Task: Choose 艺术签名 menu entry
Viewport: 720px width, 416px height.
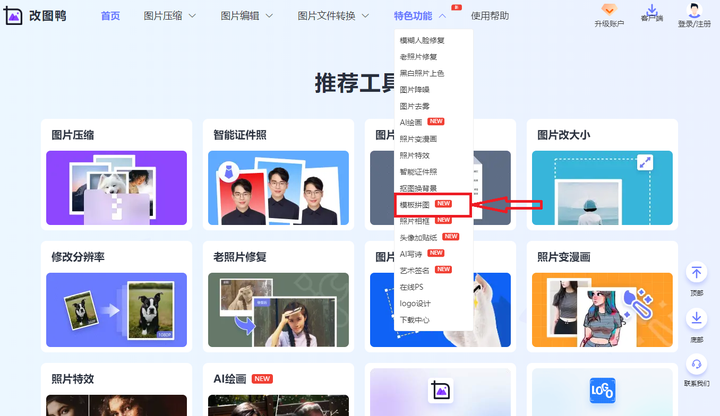Action: pyautogui.click(x=415, y=270)
